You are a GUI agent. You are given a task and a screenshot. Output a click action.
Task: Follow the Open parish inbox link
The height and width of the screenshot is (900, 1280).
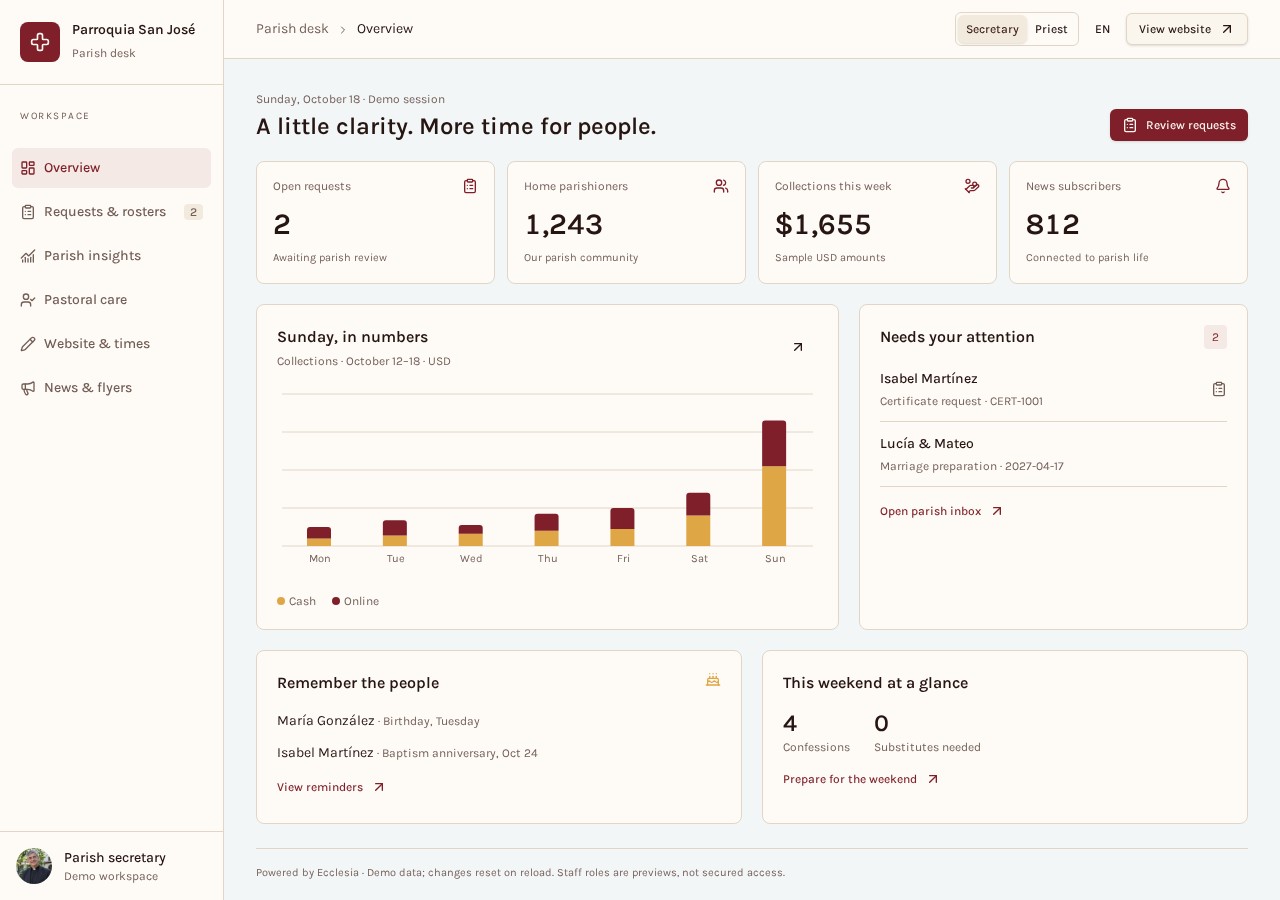coord(941,511)
